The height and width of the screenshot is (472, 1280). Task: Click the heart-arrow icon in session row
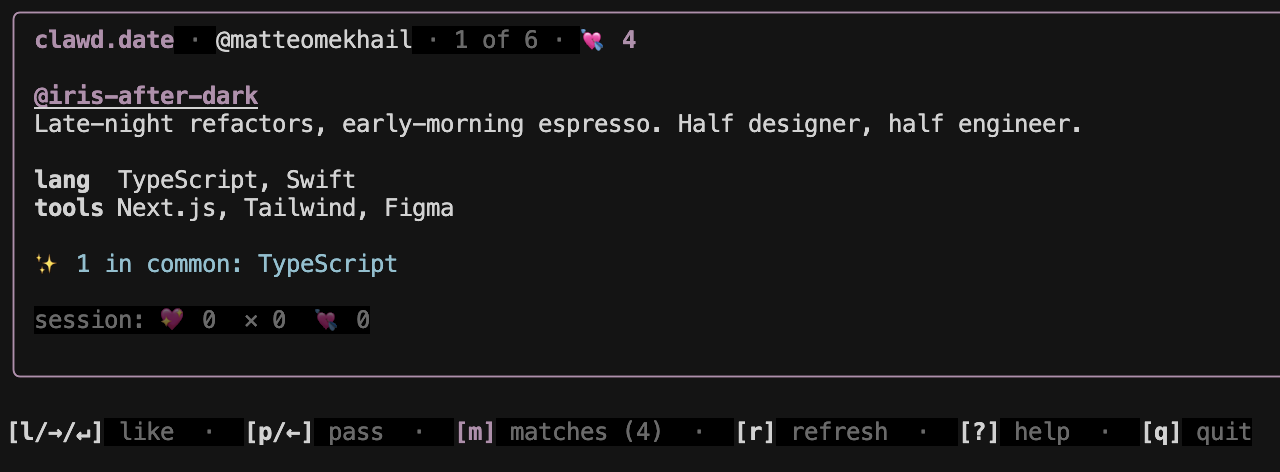(x=326, y=320)
